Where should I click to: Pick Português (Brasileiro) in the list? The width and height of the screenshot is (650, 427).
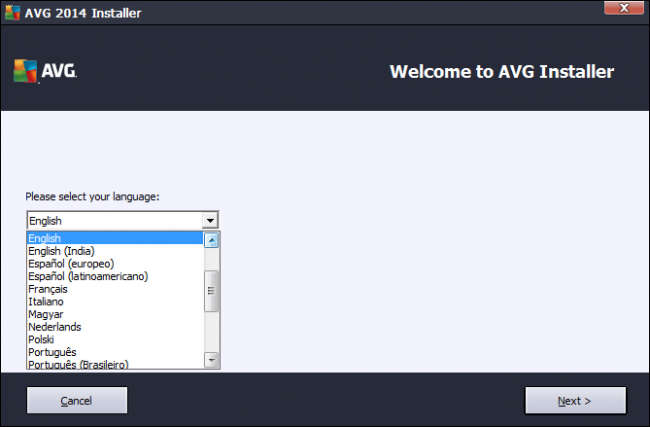coord(115,364)
